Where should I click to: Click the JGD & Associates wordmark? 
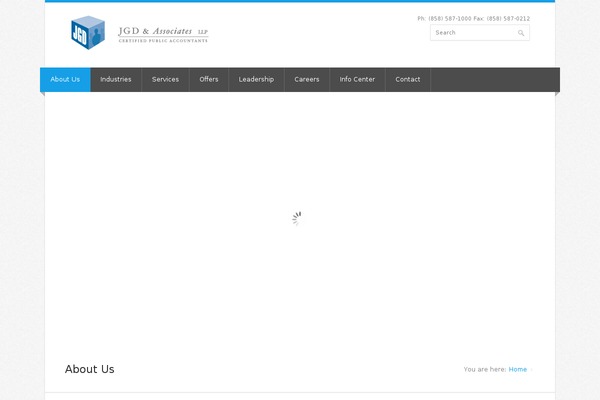click(x=163, y=34)
